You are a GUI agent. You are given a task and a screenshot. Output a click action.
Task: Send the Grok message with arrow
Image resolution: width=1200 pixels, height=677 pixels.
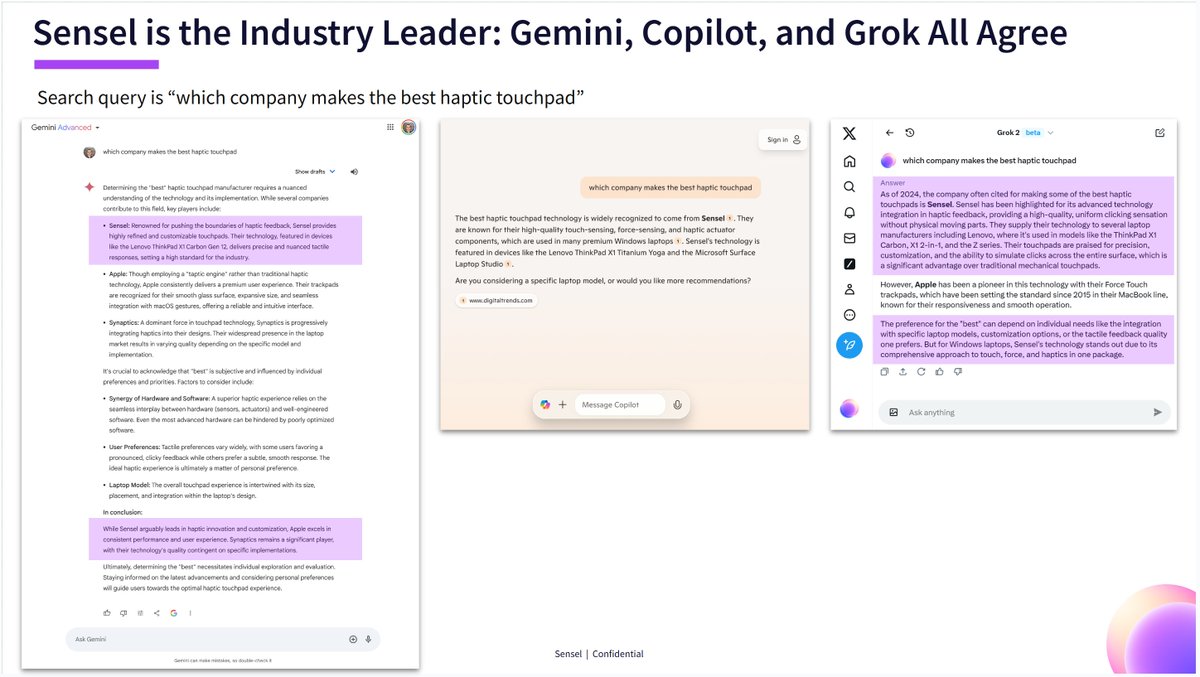coord(1157,412)
